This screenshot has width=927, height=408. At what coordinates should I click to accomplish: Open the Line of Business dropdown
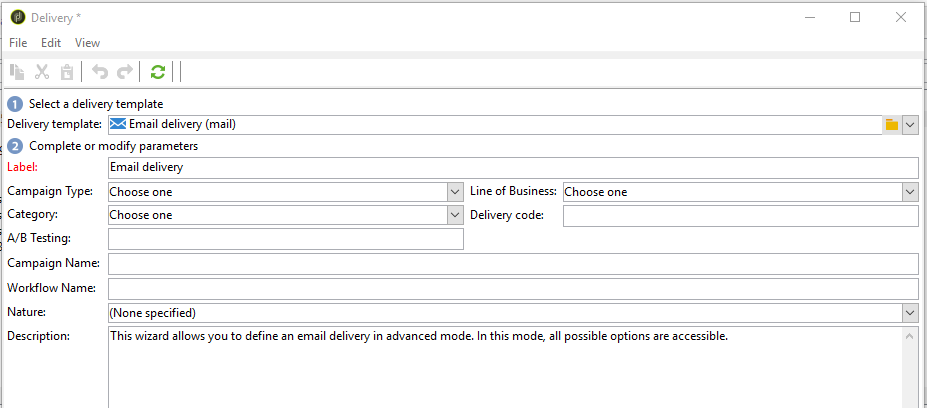[910, 191]
